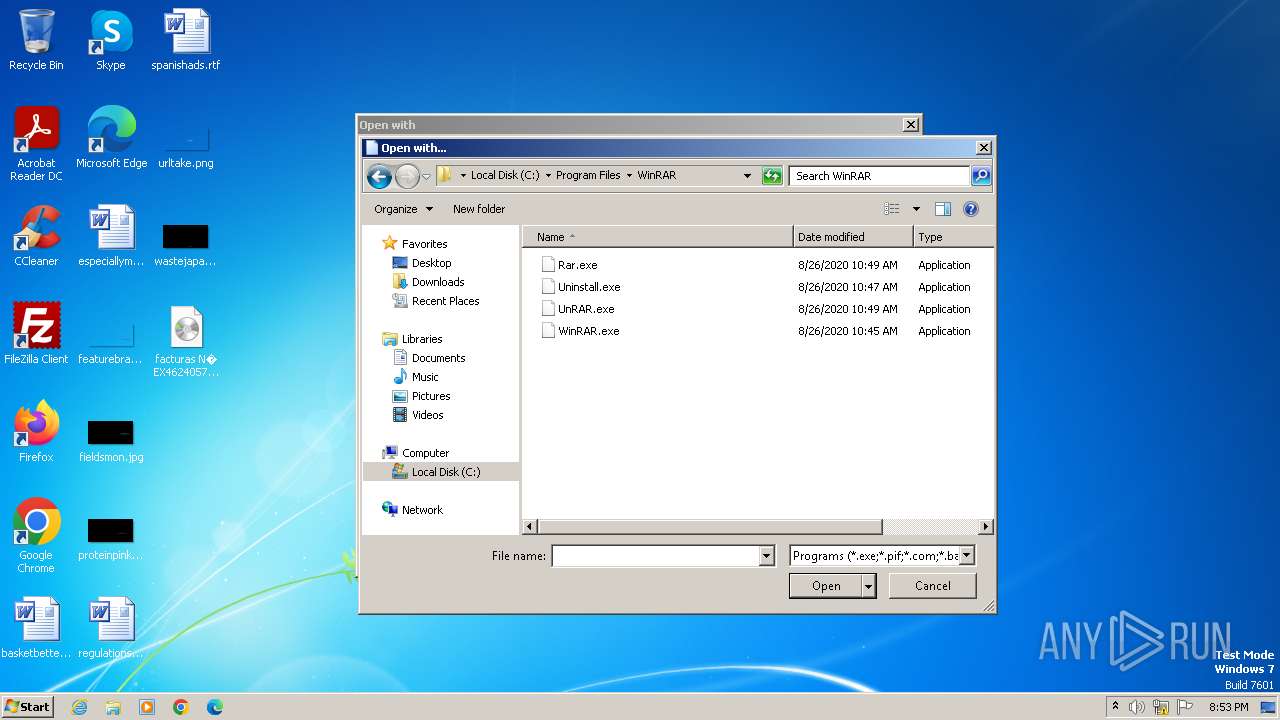Click the horizontal scrollbar left arrow

[x=531, y=527]
